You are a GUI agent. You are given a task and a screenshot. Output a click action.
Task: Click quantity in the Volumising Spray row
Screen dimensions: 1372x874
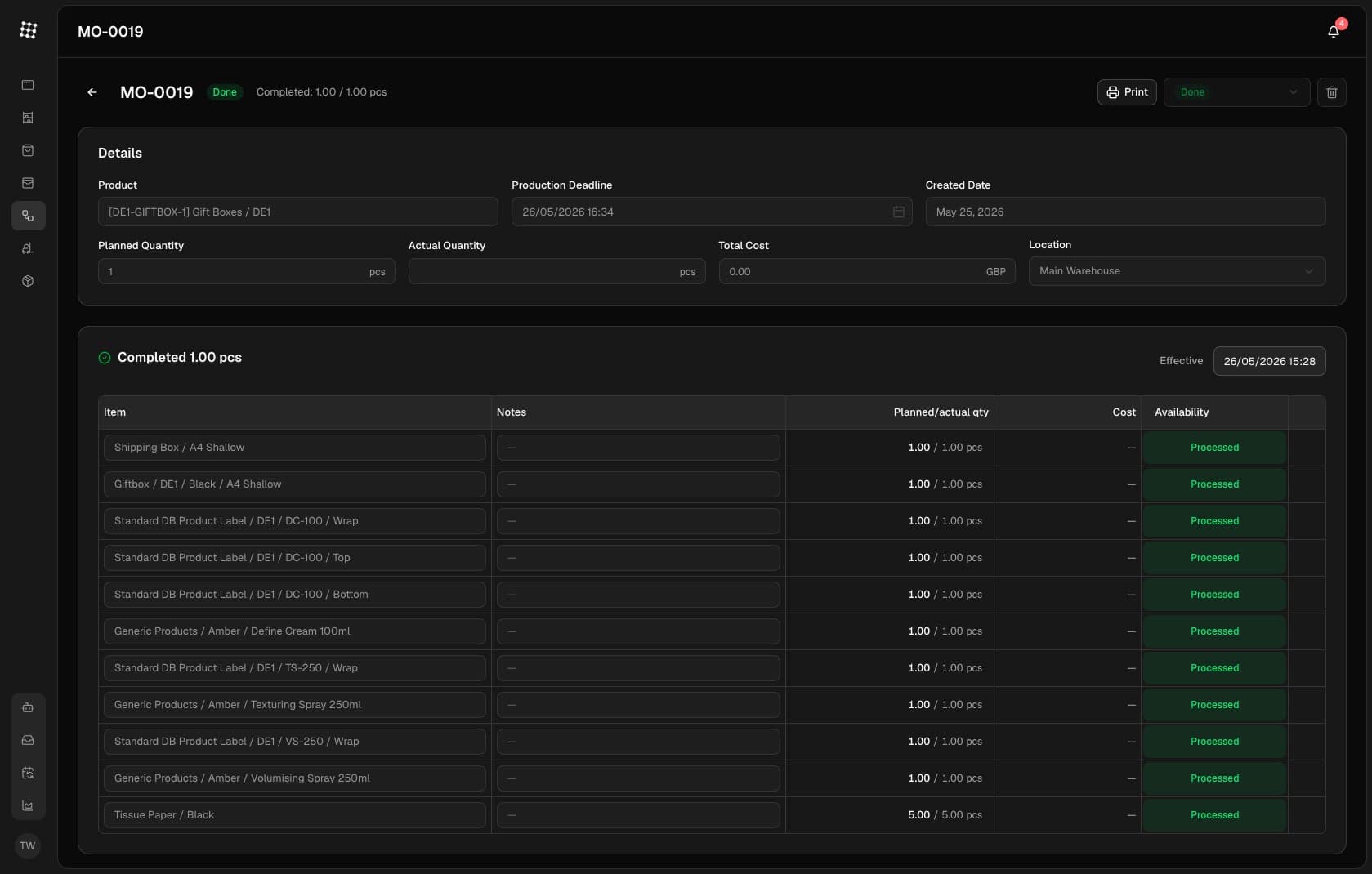click(x=945, y=778)
